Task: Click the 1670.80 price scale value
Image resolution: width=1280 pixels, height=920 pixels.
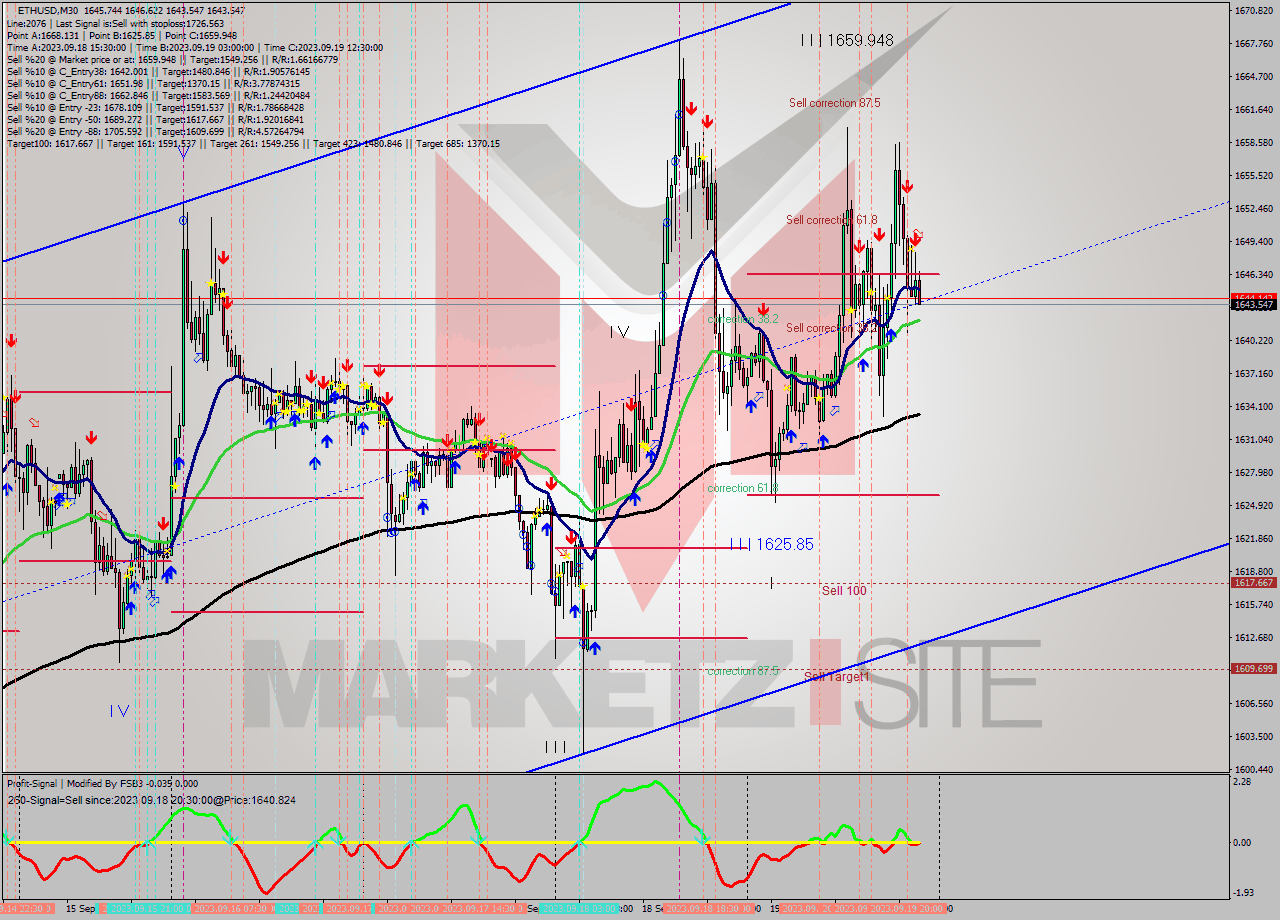Action: [x=1253, y=10]
